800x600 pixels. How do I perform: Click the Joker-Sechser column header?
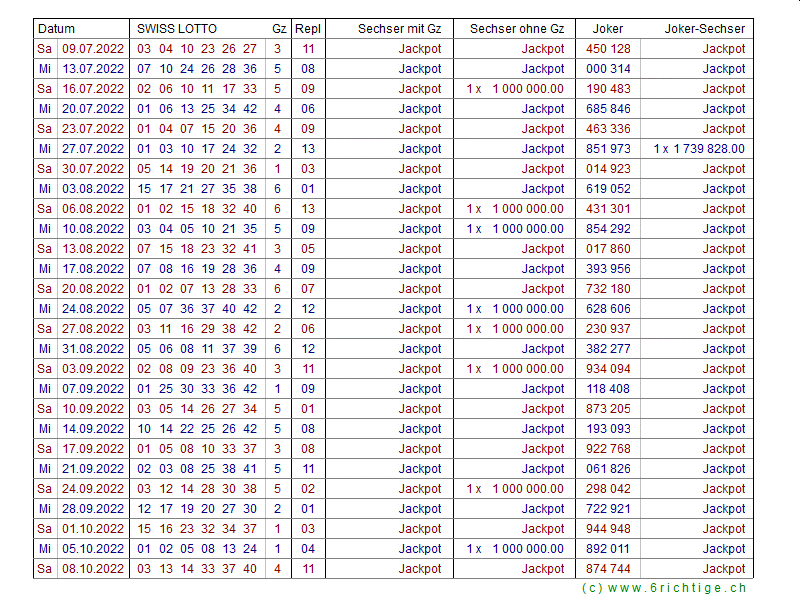click(704, 29)
